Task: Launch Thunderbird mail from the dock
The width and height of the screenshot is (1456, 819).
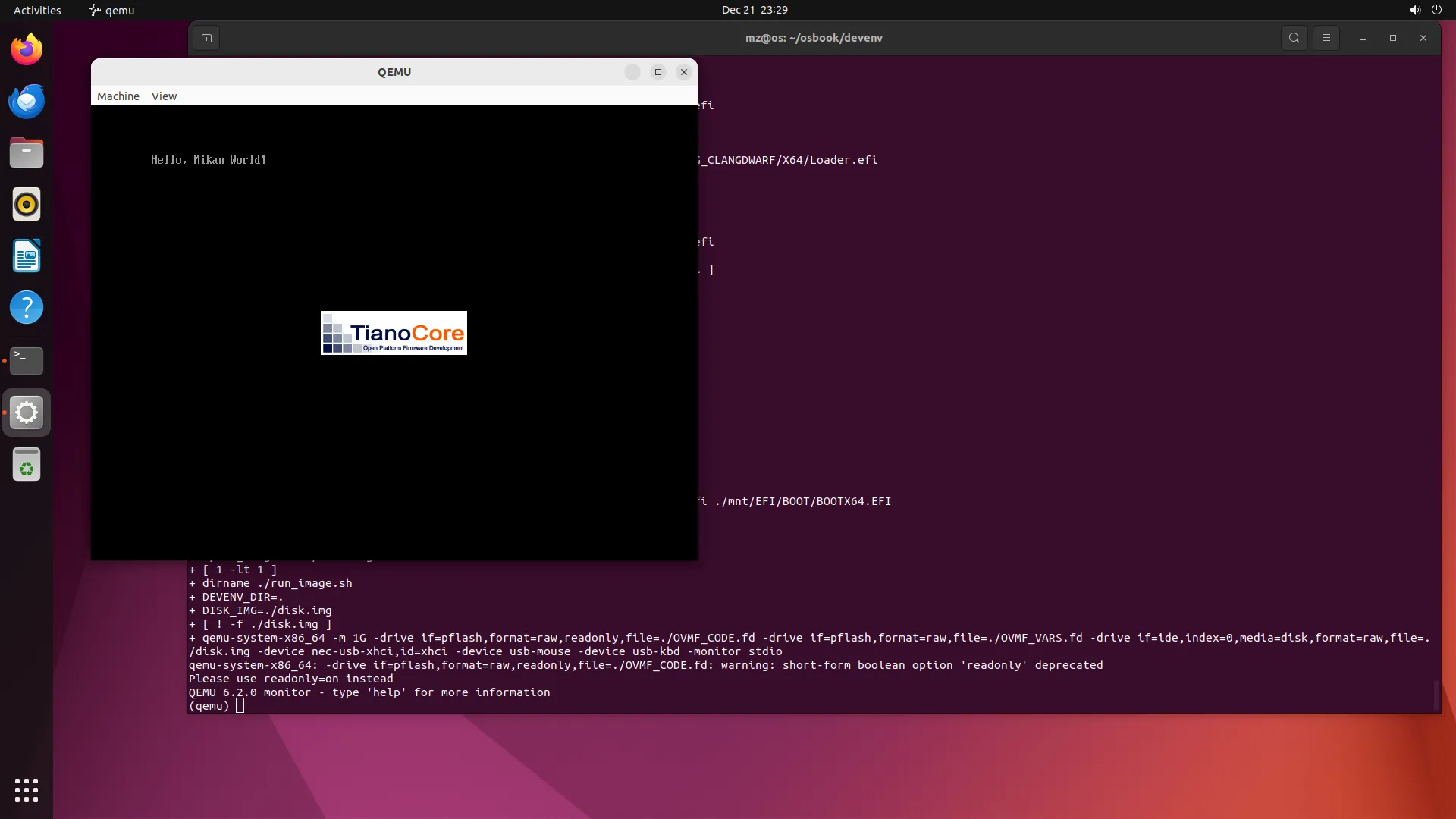Action: [27, 101]
